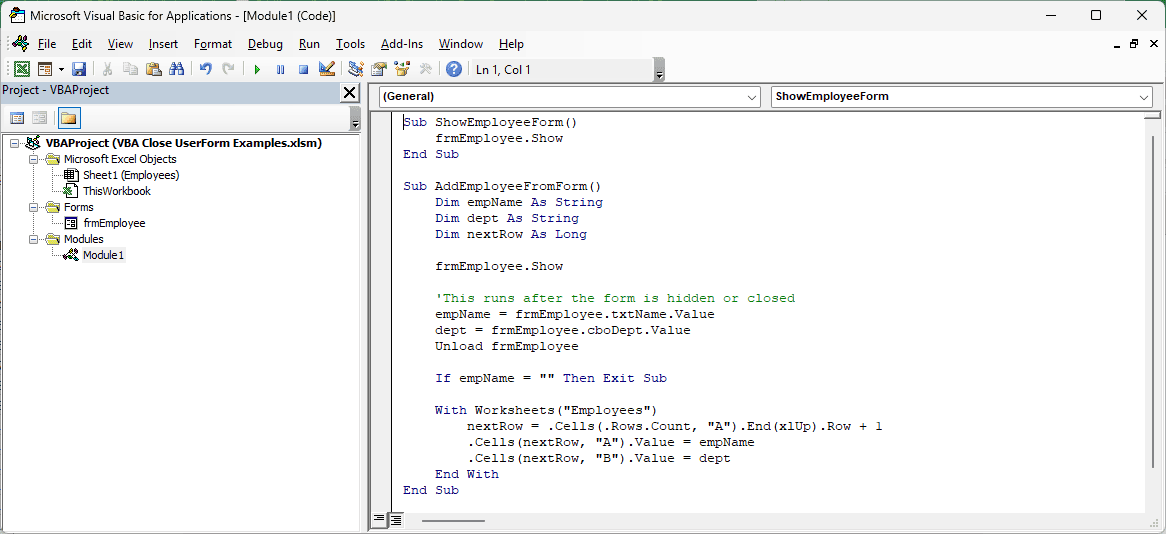Click the View Code icon in Project pane

pyautogui.click(x=17, y=118)
